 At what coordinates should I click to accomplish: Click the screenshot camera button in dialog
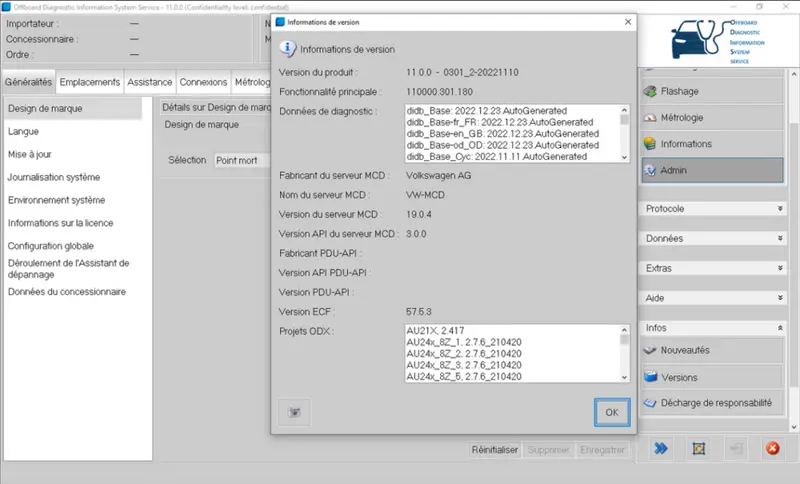pos(294,412)
